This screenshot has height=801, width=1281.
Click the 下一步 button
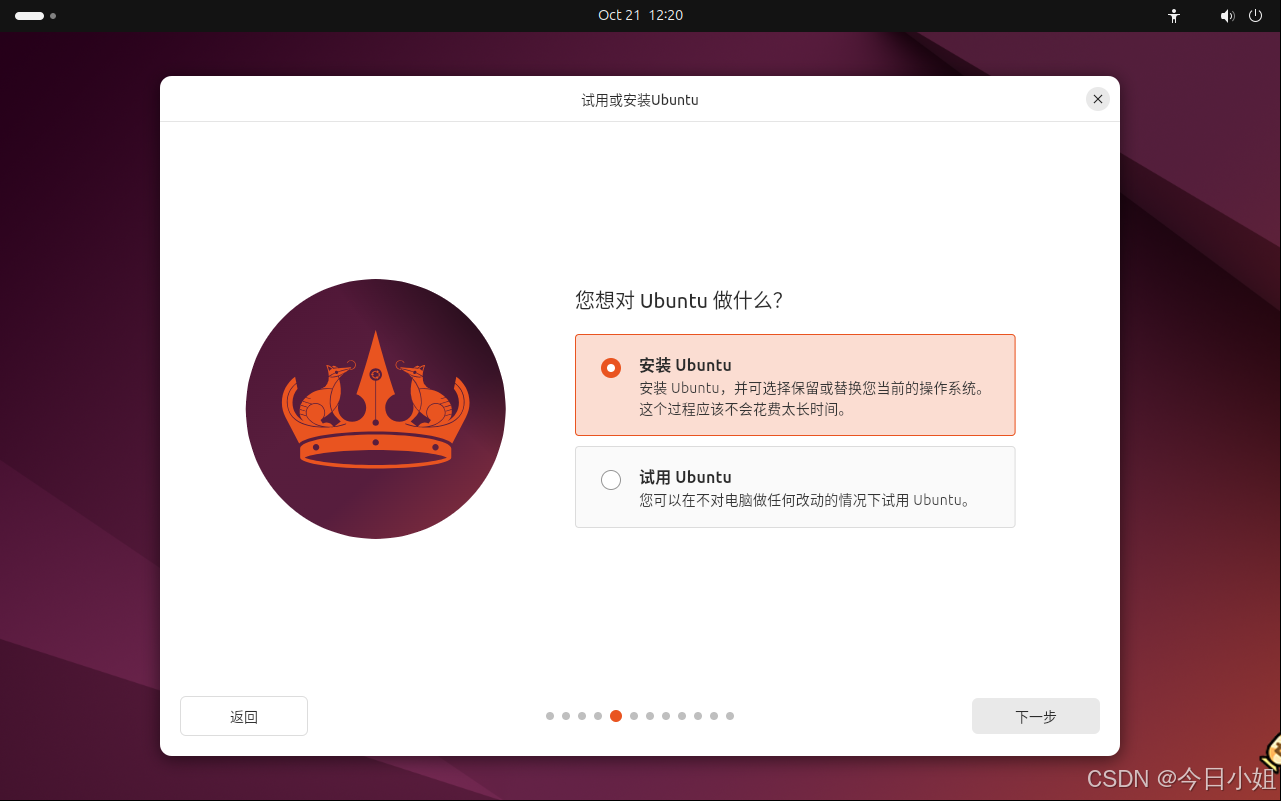(1035, 716)
